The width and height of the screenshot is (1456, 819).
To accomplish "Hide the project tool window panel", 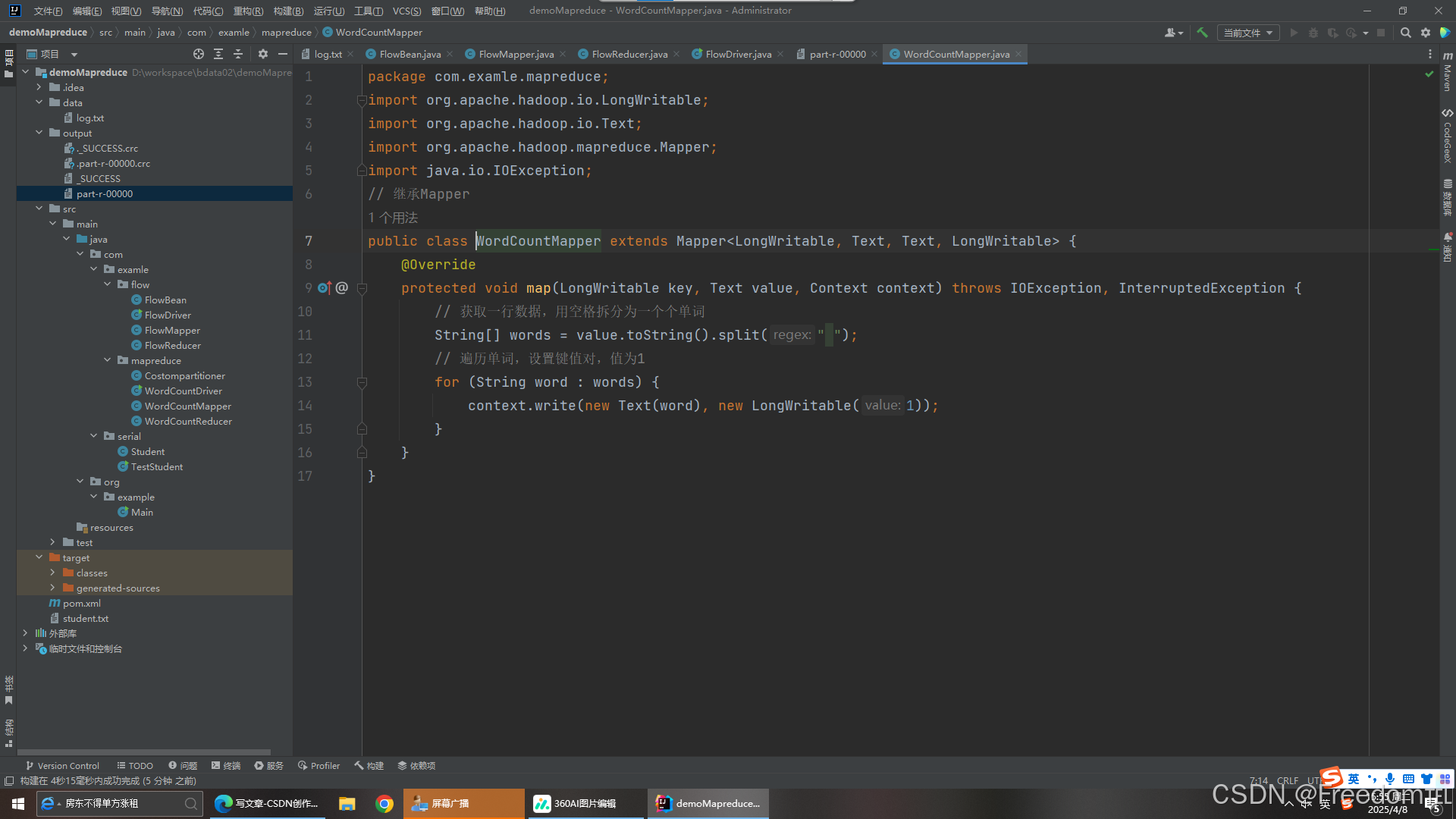I will click(x=283, y=54).
